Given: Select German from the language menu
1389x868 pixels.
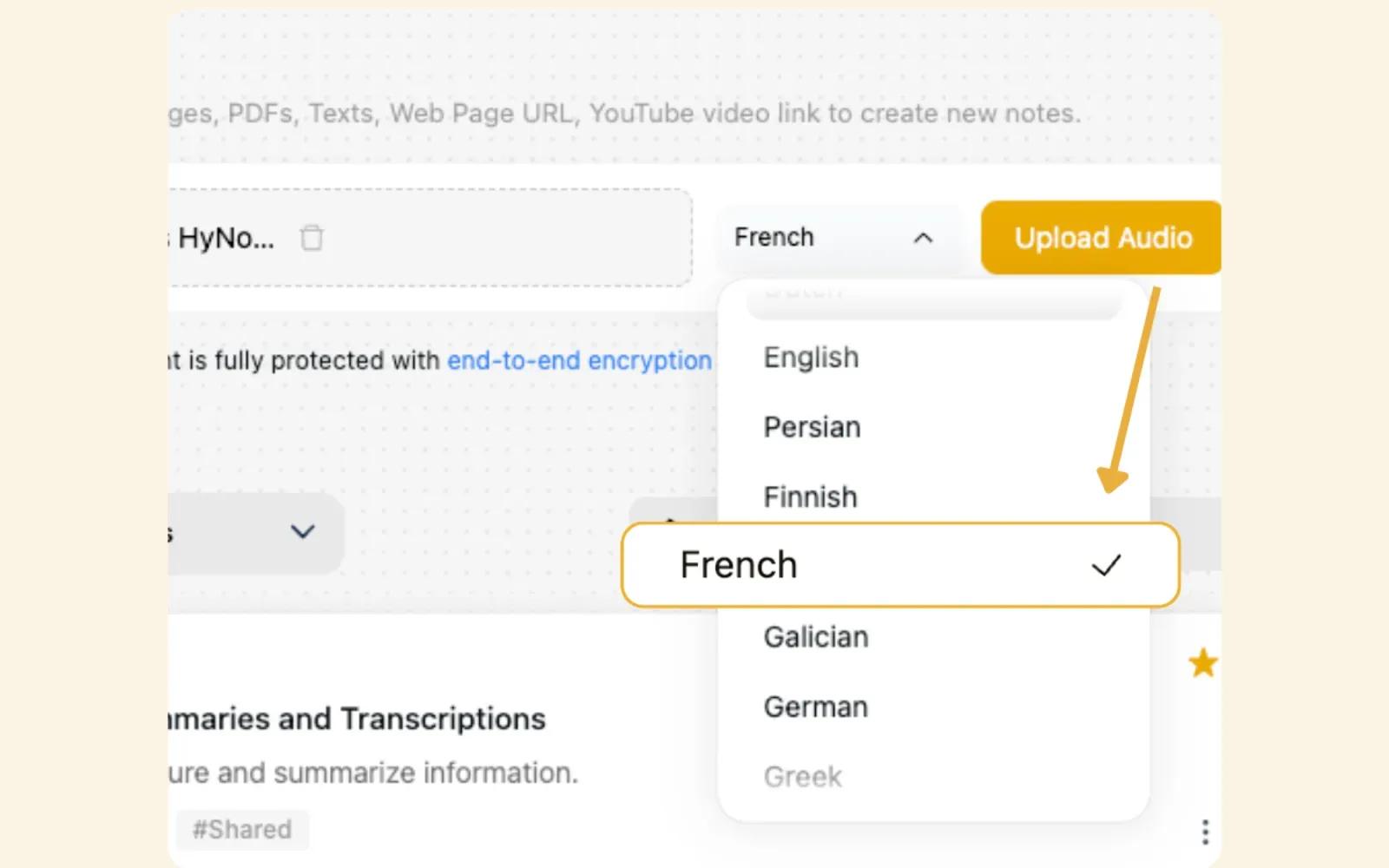Looking at the screenshot, I should pyautogui.click(x=814, y=706).
